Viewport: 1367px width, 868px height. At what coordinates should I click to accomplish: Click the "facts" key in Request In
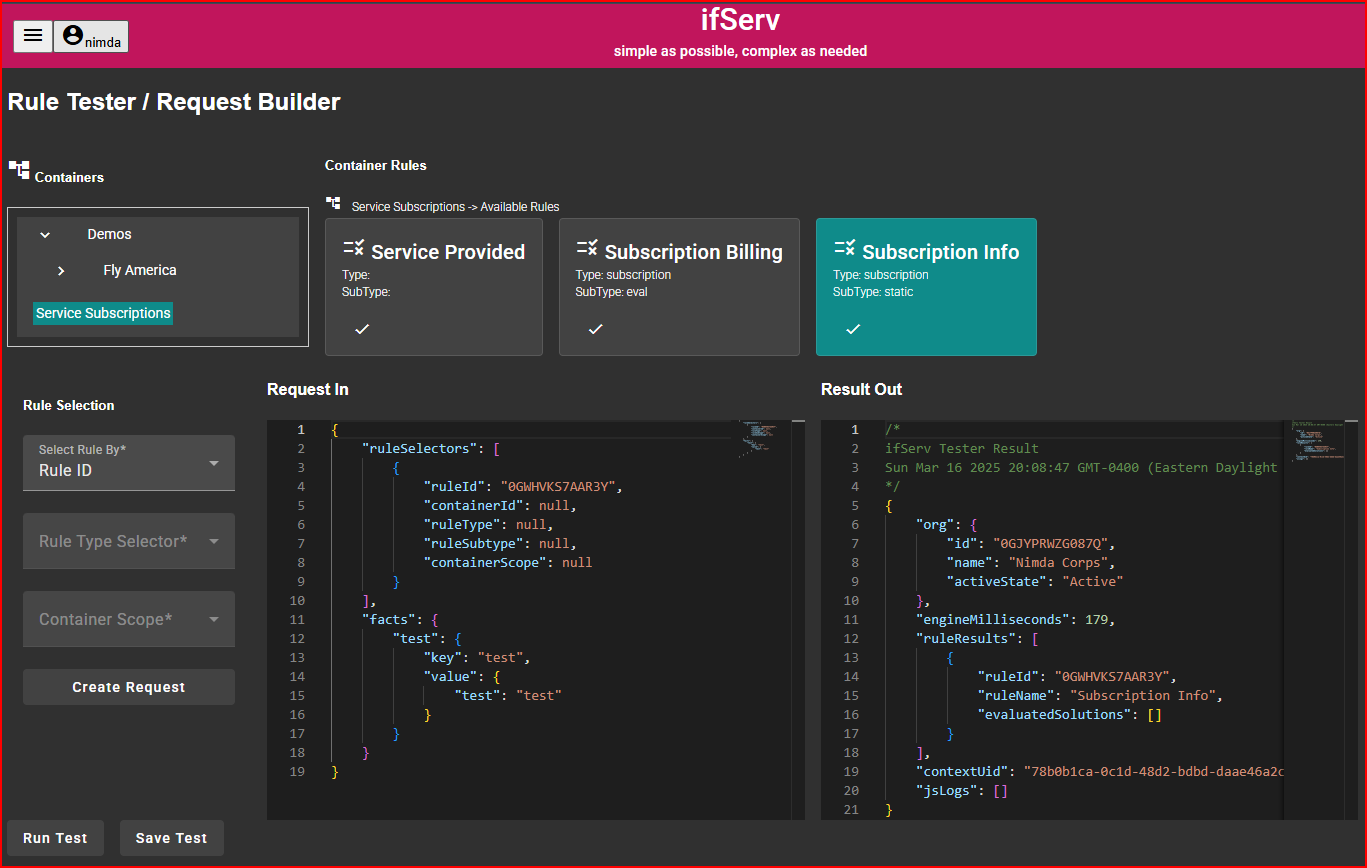(386, 620)
